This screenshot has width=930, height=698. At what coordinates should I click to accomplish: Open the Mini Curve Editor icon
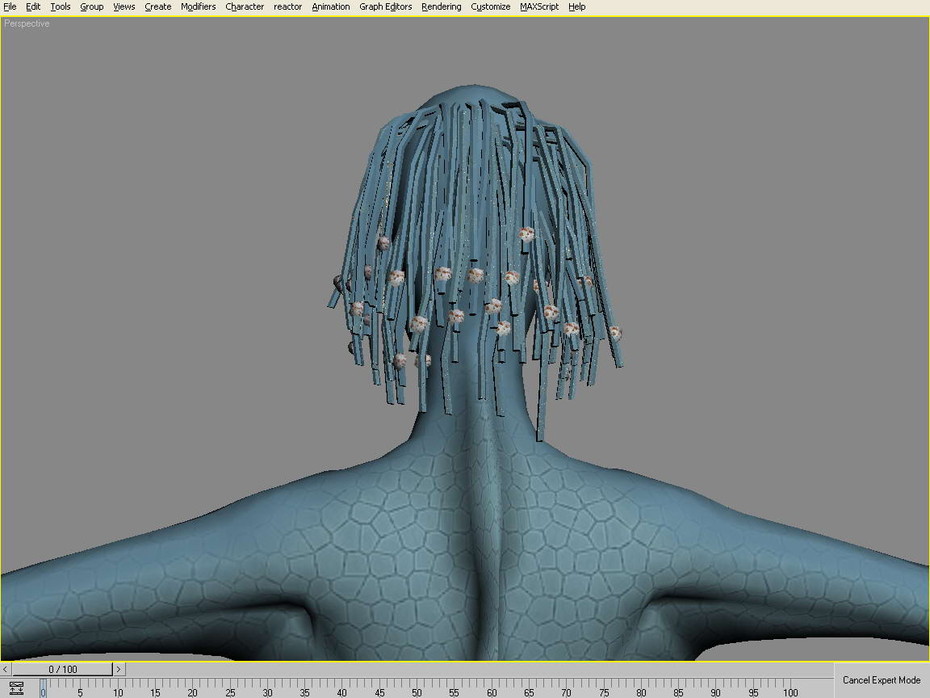pyautogui.click(x=16, y=688)
